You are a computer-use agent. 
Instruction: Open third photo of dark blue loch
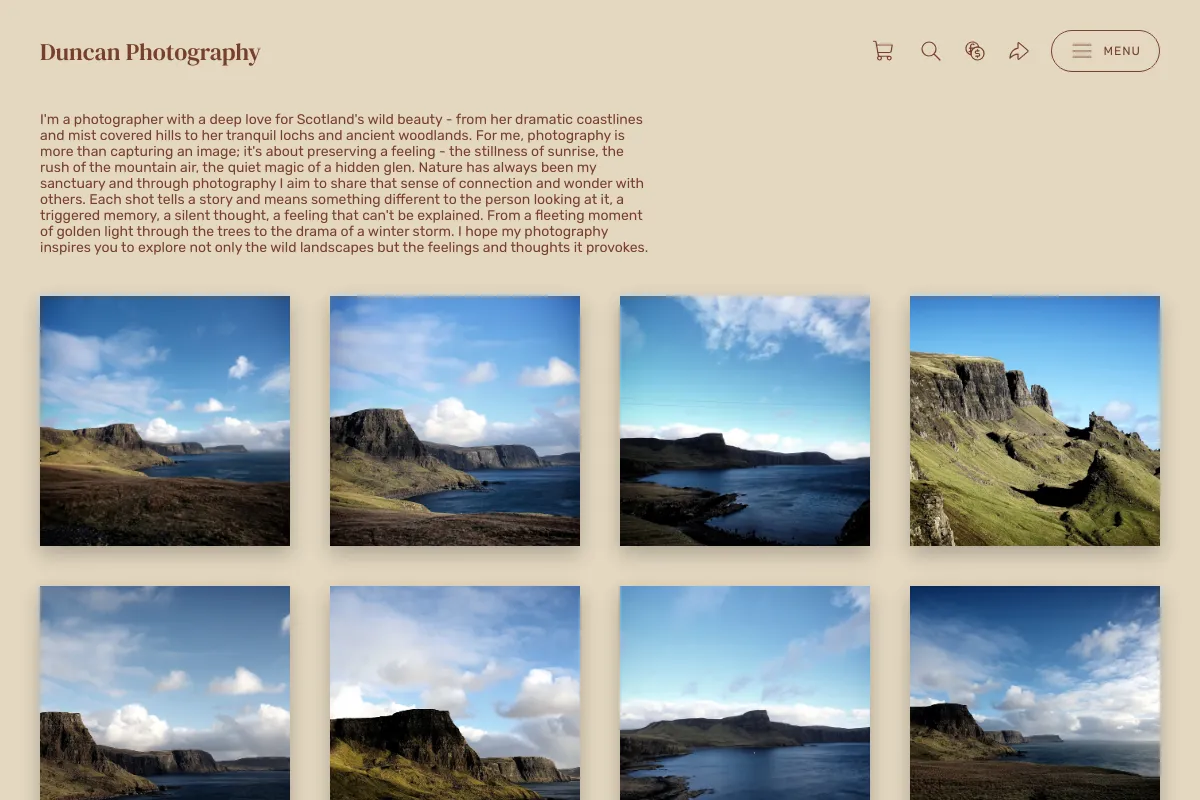click(x=745, y=421)
